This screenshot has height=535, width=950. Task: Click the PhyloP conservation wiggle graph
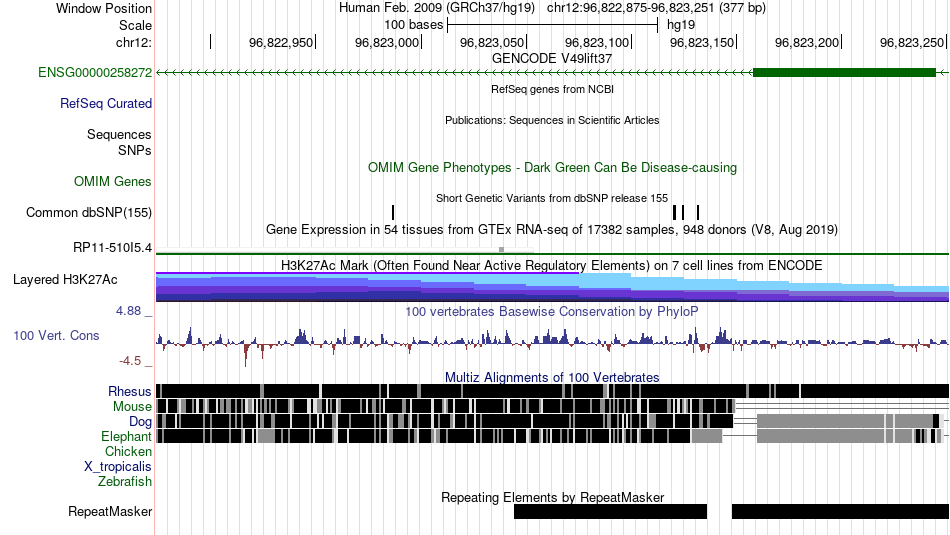click(552, 345)
